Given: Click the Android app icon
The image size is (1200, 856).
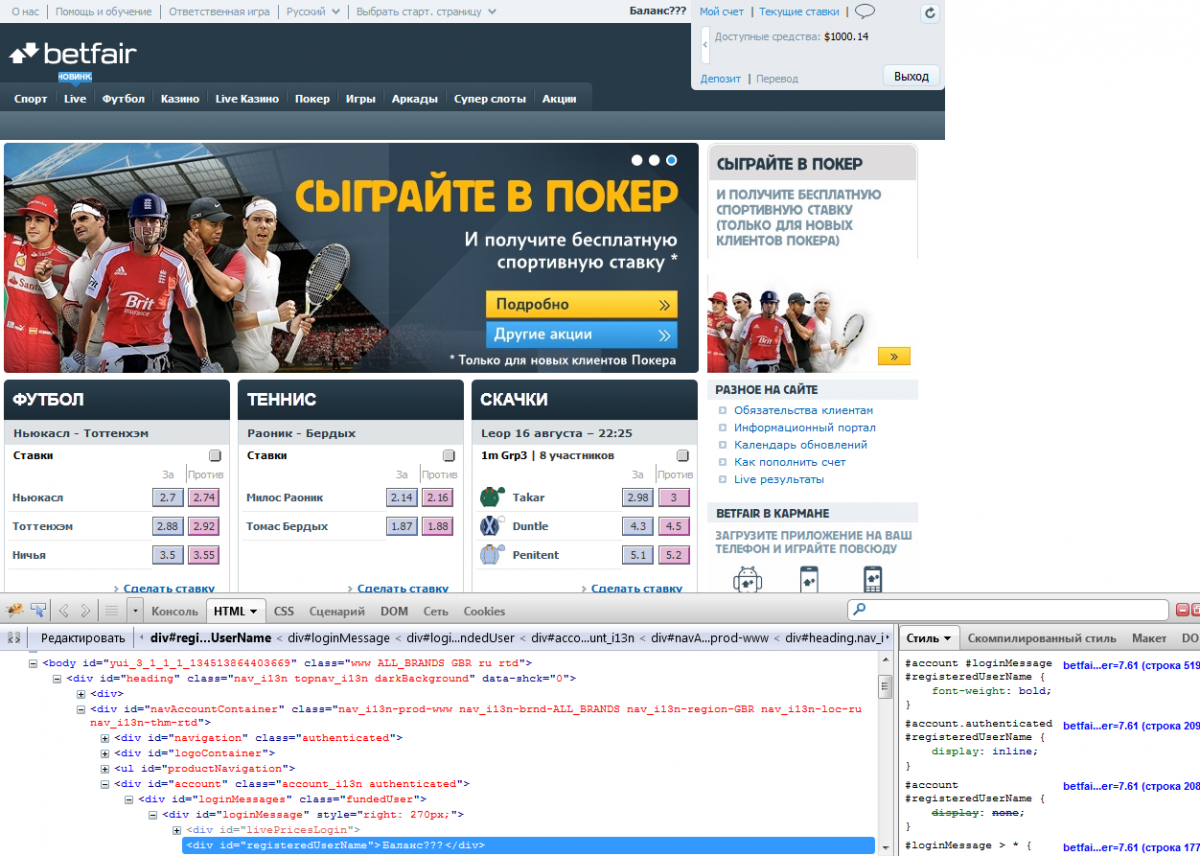Looking at the screenshot, I should pos(746,579).
